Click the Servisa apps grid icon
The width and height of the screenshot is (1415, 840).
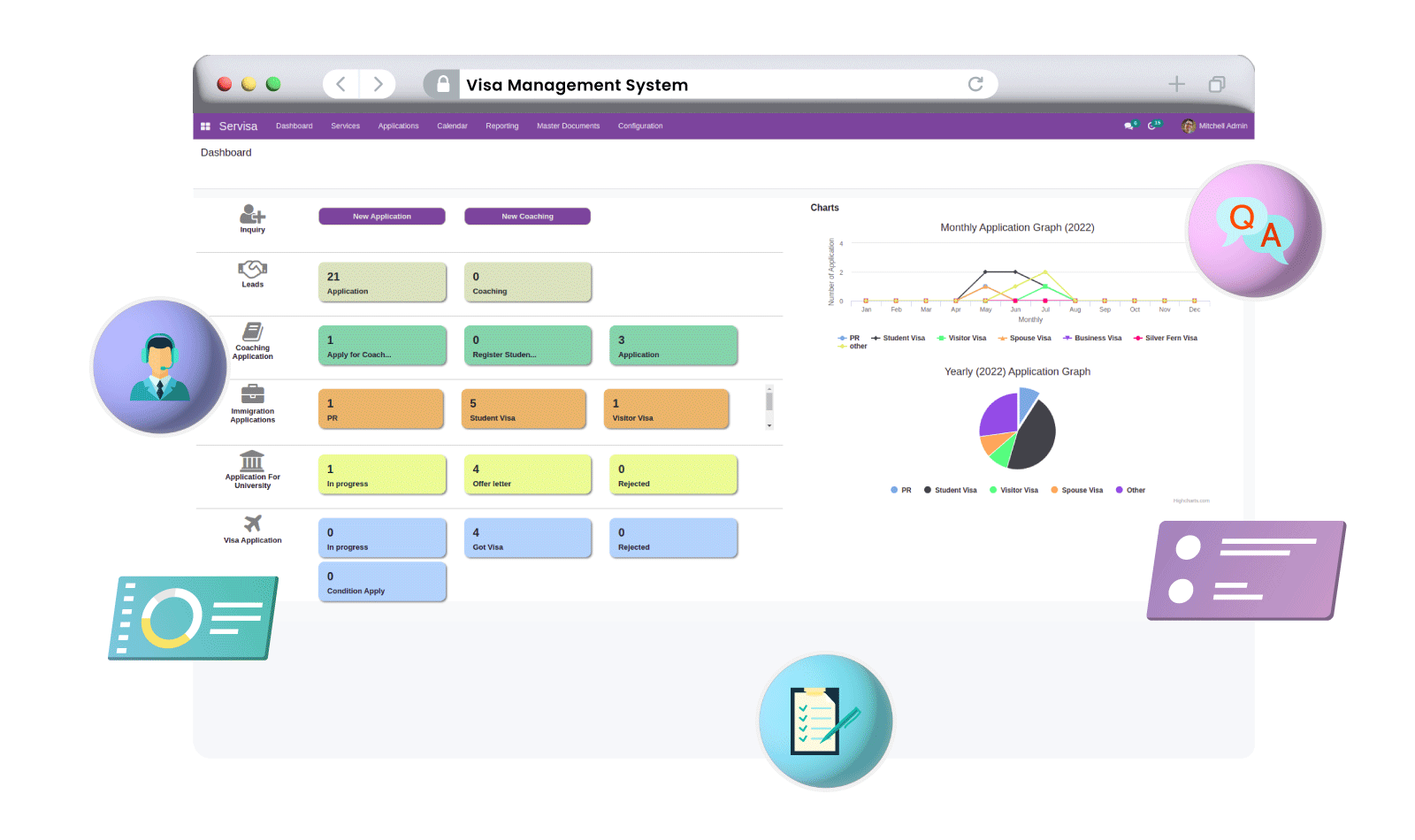tap(205, 126)
